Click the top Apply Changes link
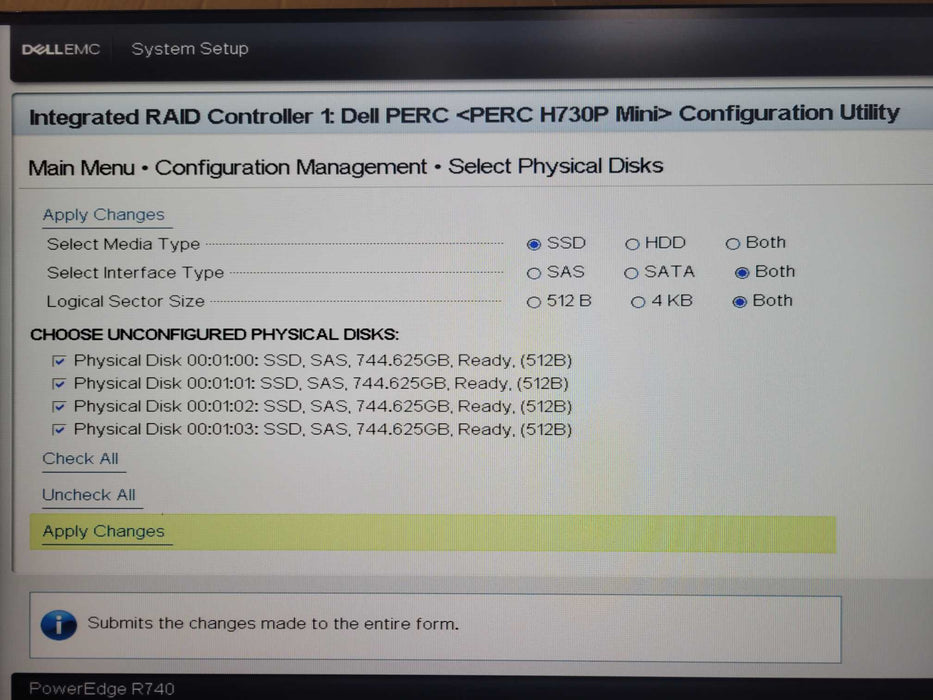 104,215
